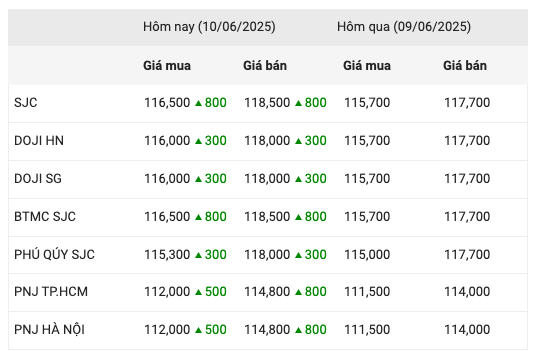This screenshot has height=361, width=534.
Task: Click green up arrow in SJC sell price
Action: 299,103
